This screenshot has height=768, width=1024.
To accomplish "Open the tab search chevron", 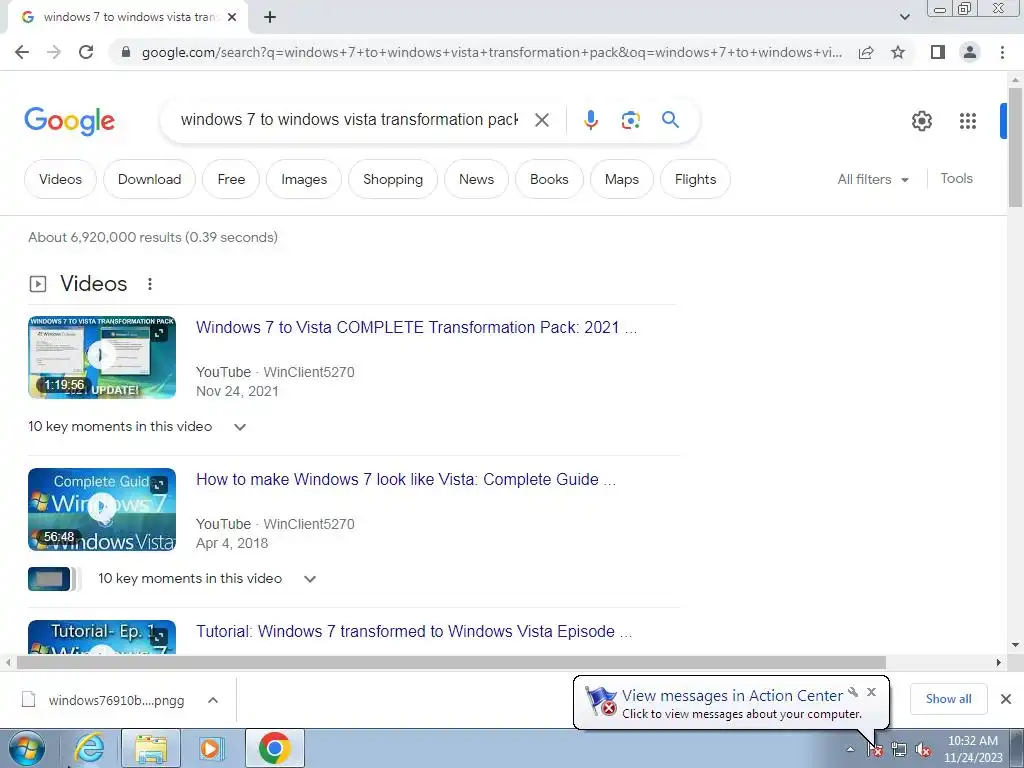I will point(904,17).
